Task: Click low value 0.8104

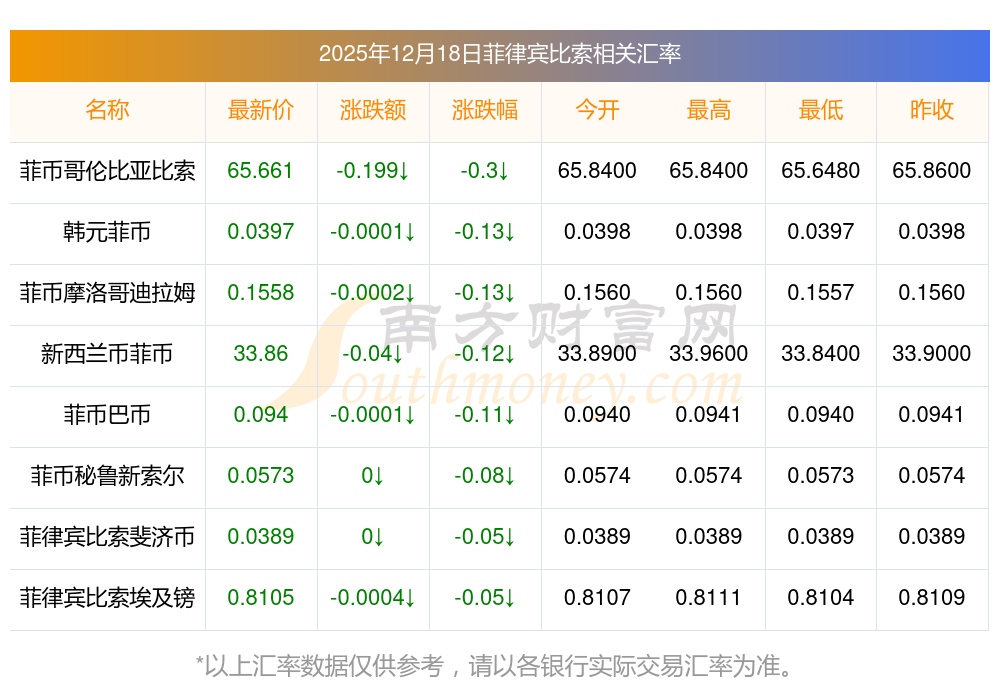Action: [x=821, y=598]
